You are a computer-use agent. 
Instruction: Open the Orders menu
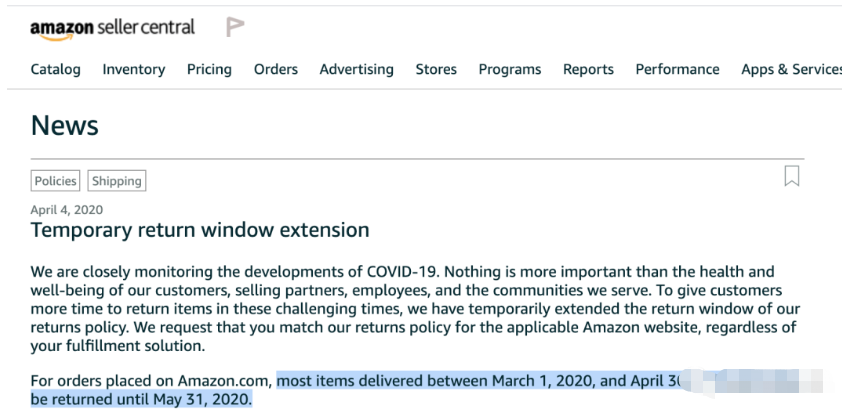(x=276, y=69)
